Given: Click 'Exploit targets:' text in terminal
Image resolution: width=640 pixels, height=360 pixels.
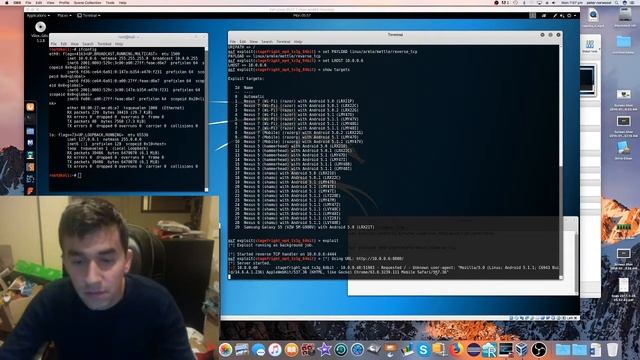Looking at the screenshot, I should click(246, 78).
